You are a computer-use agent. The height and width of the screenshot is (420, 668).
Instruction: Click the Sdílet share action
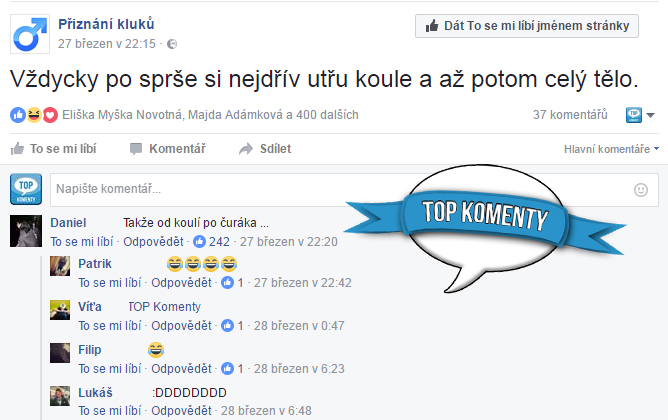[x=265, y=149]
